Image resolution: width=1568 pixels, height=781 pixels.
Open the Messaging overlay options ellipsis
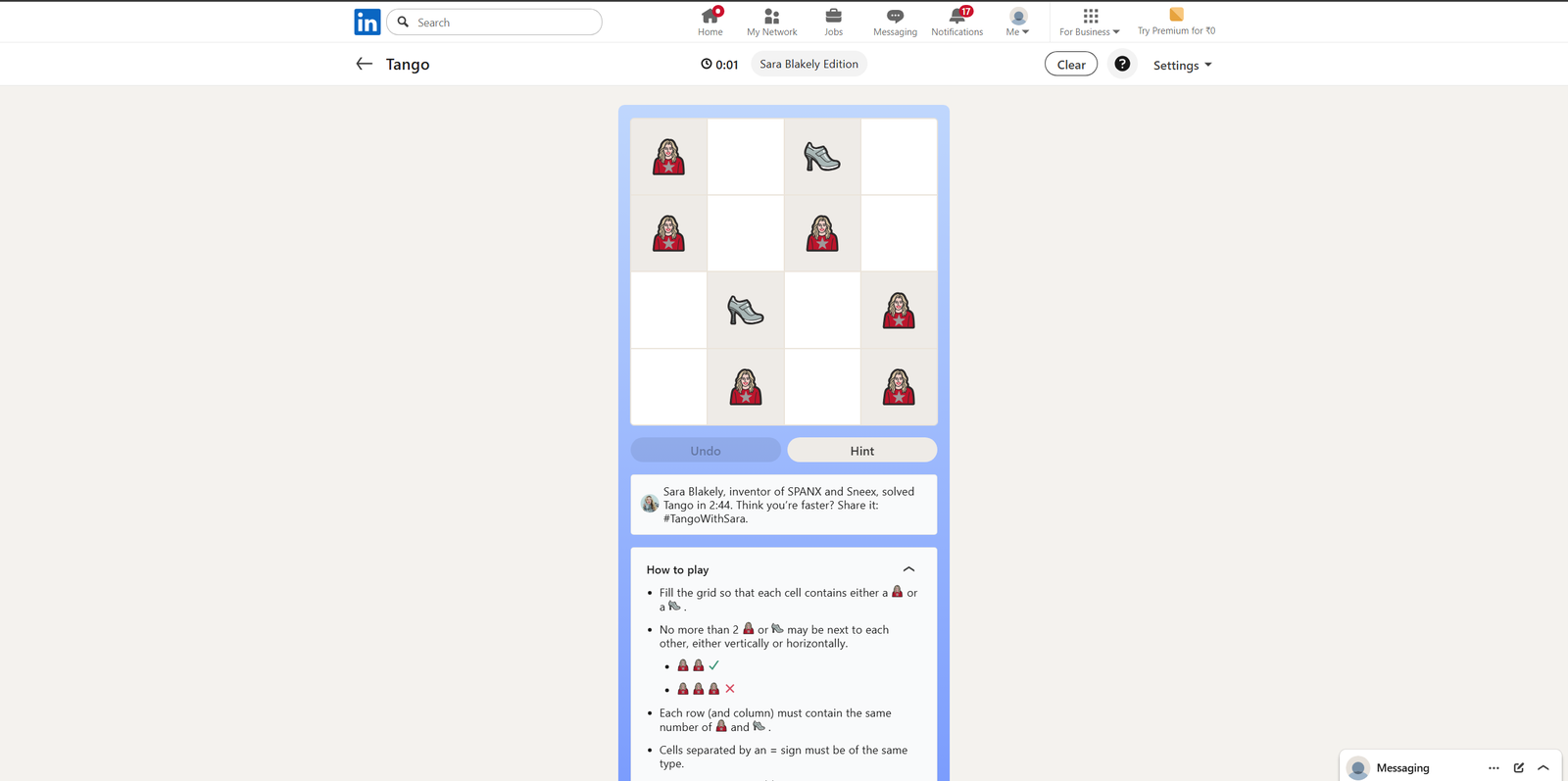1494,768
